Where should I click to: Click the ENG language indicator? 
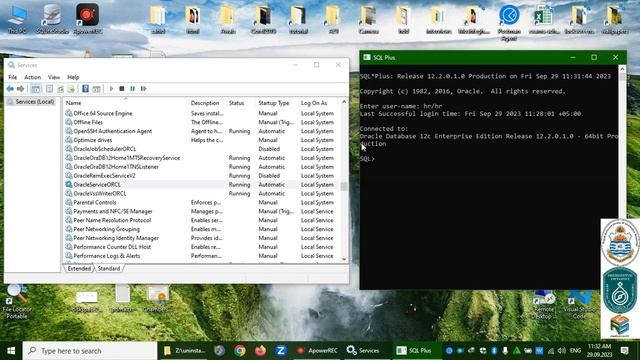click(x=576, y=351)
